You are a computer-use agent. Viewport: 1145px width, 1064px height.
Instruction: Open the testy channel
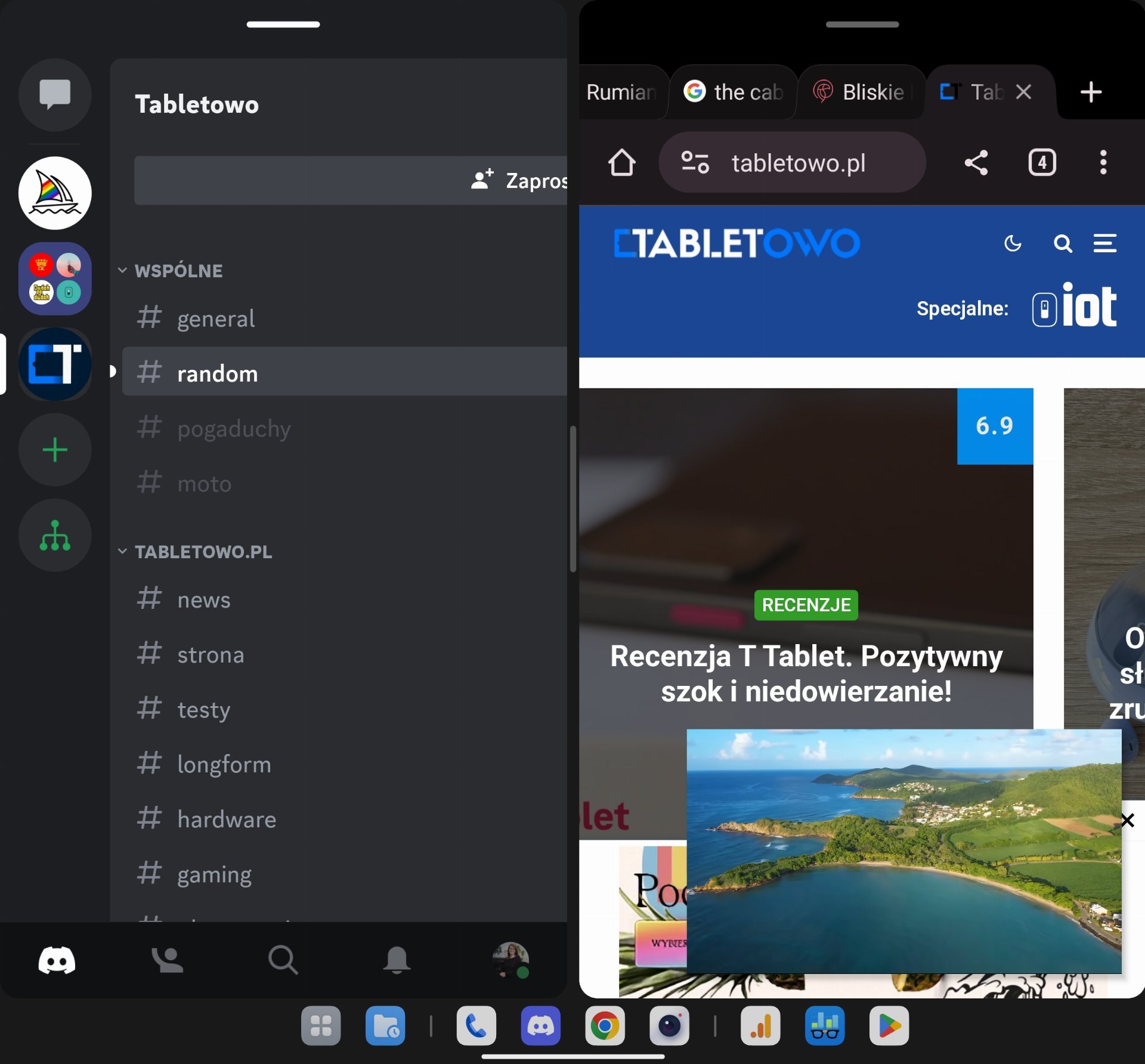pyautogui.click(x=345, y=709)
